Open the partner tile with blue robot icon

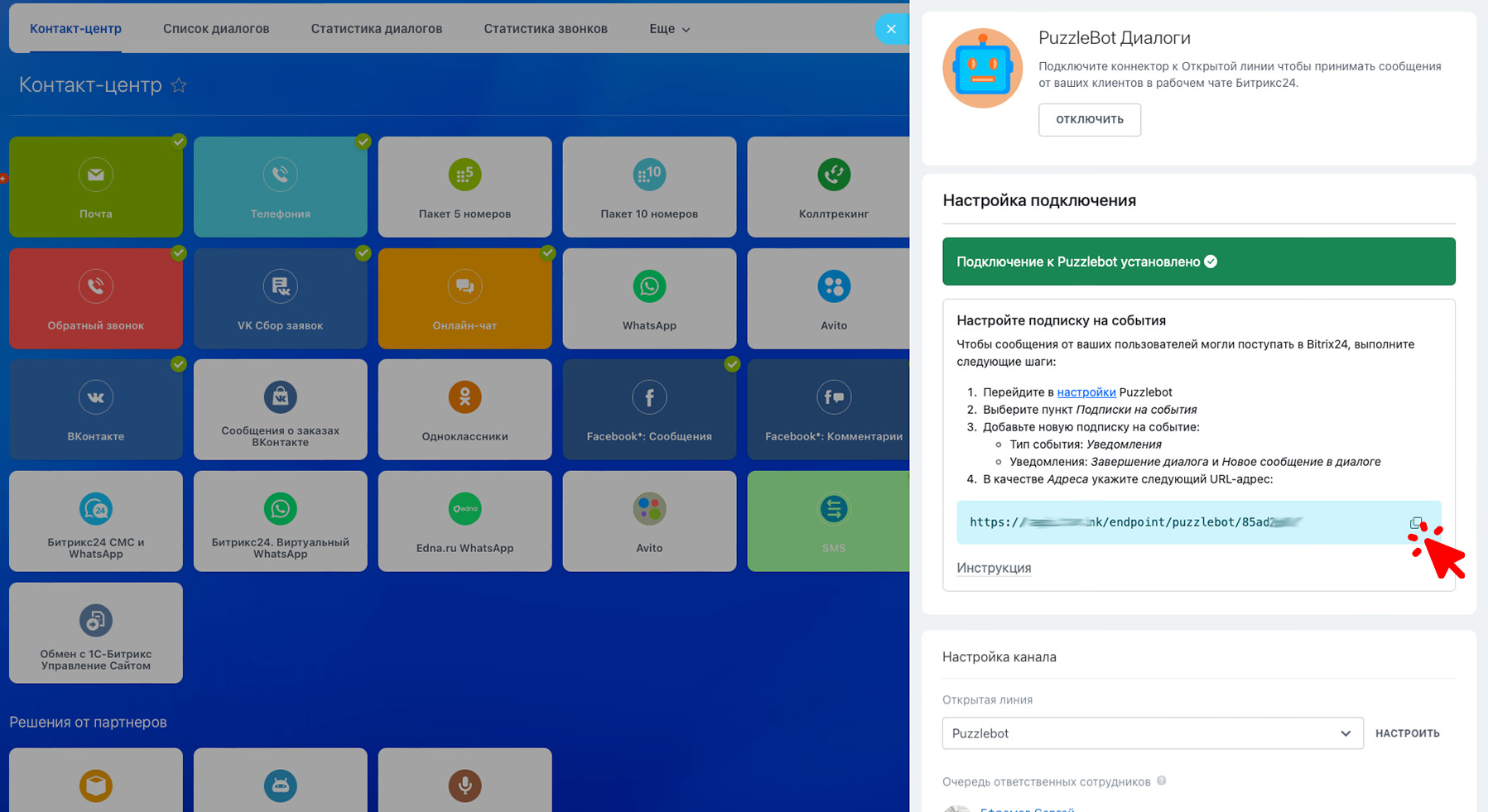pyautogui.click(x=281, y=780)
